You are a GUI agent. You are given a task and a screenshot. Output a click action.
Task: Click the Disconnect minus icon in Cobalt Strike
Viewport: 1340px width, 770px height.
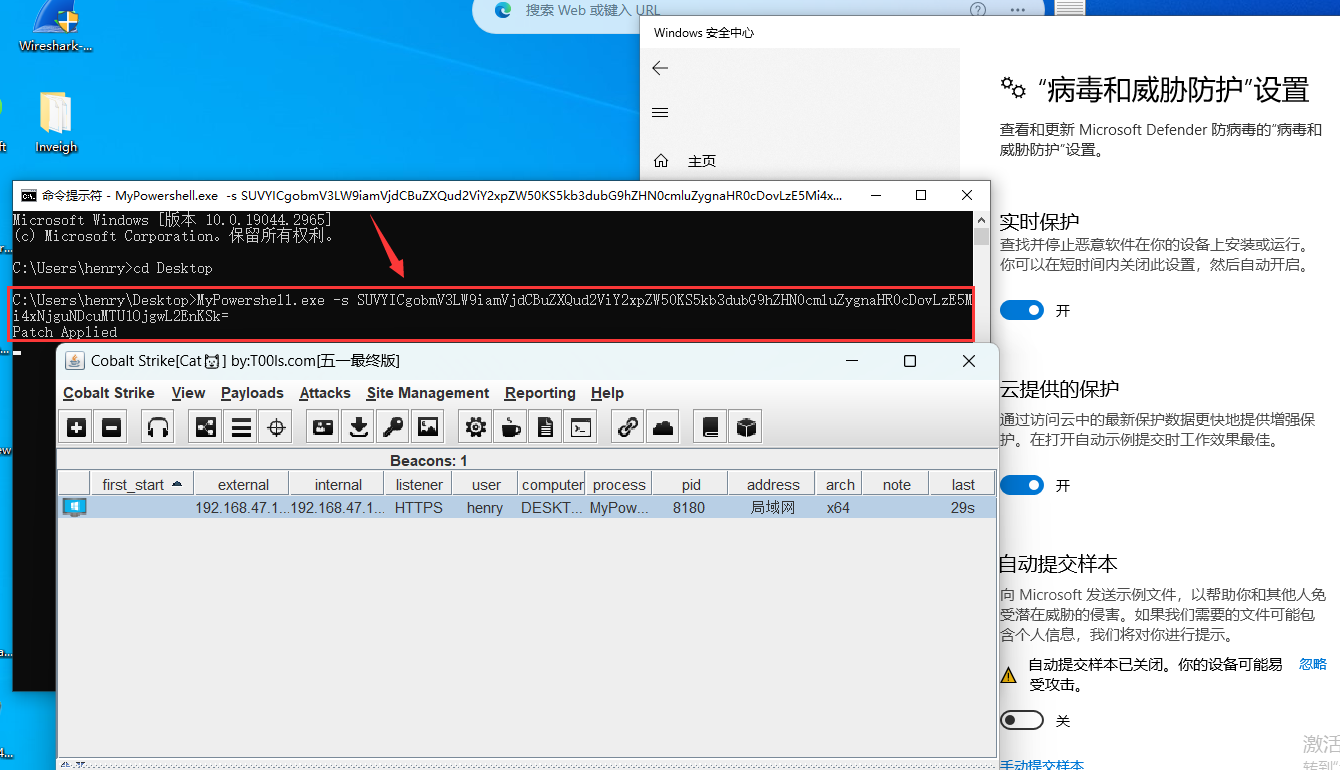coord(112,428)
